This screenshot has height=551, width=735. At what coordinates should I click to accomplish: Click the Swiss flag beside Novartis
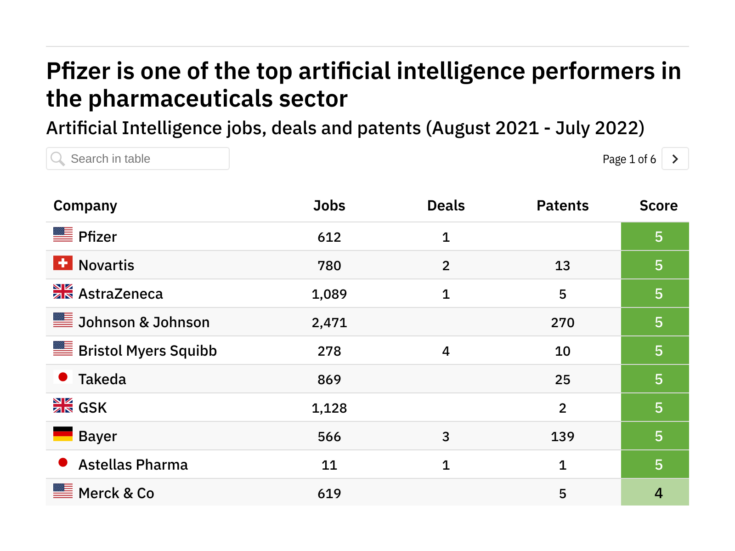63,264
